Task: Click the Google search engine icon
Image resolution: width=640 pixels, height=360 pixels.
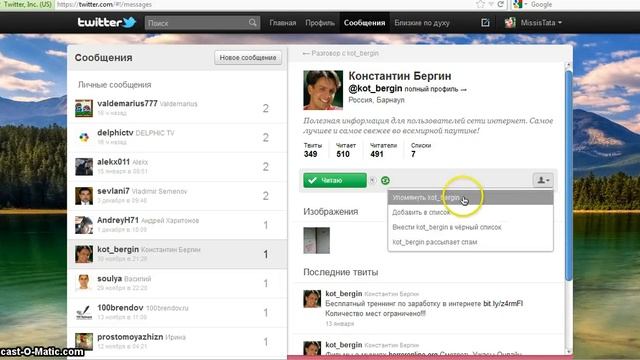Action: tap(518, 4)
